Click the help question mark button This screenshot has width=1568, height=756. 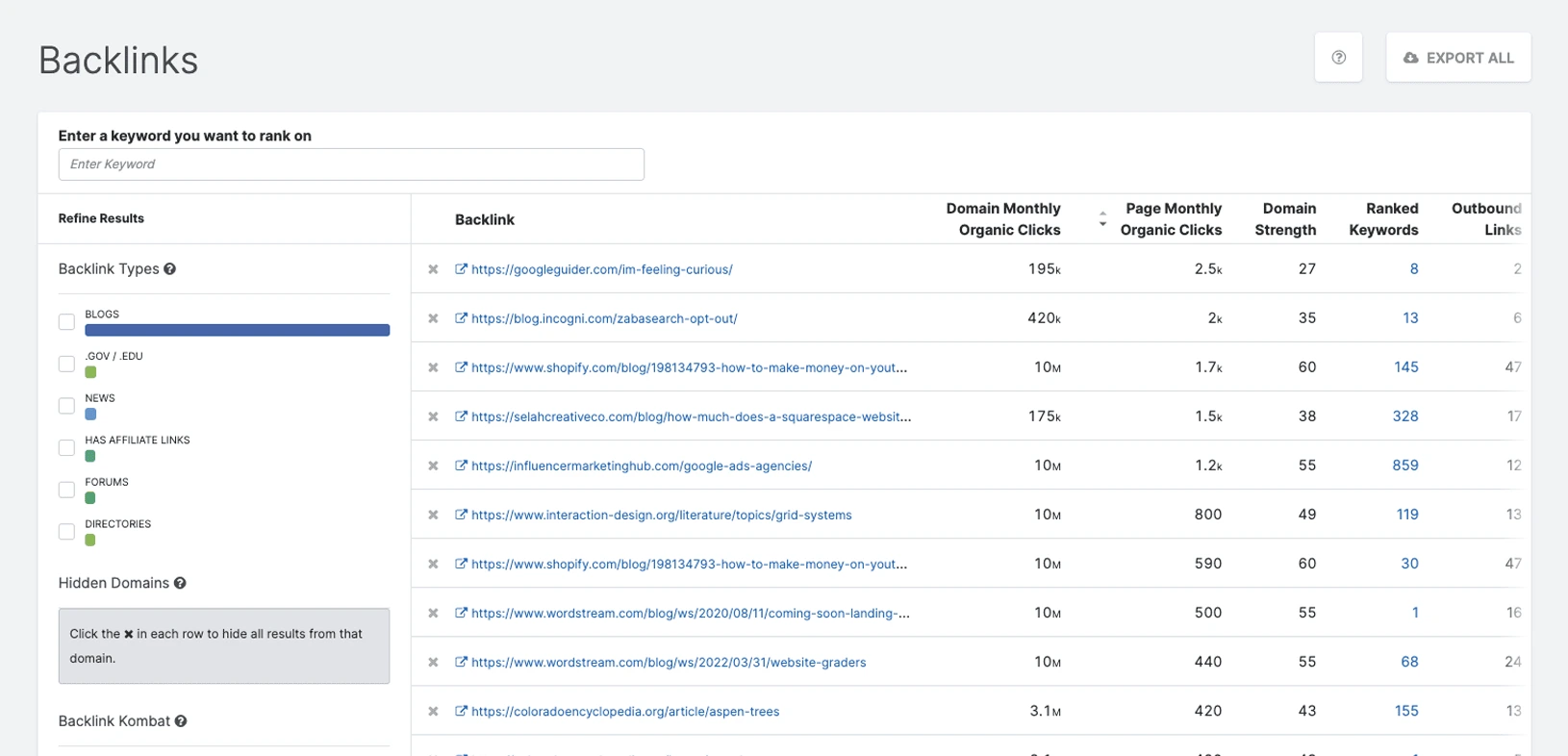coord(1338,58)
